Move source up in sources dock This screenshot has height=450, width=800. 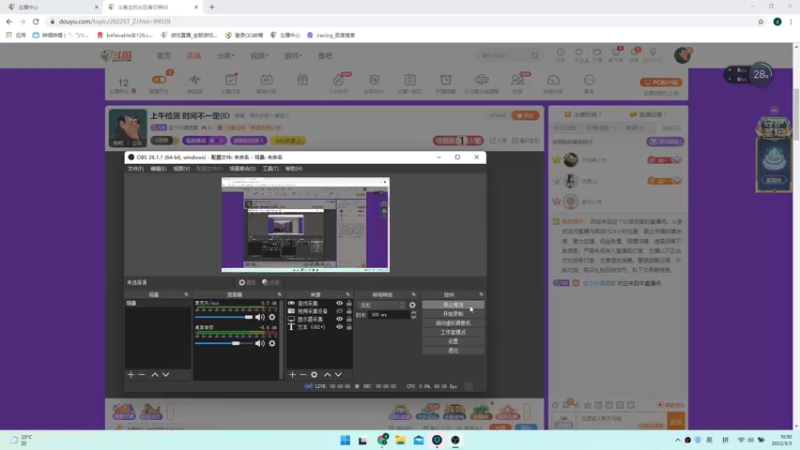327,374
